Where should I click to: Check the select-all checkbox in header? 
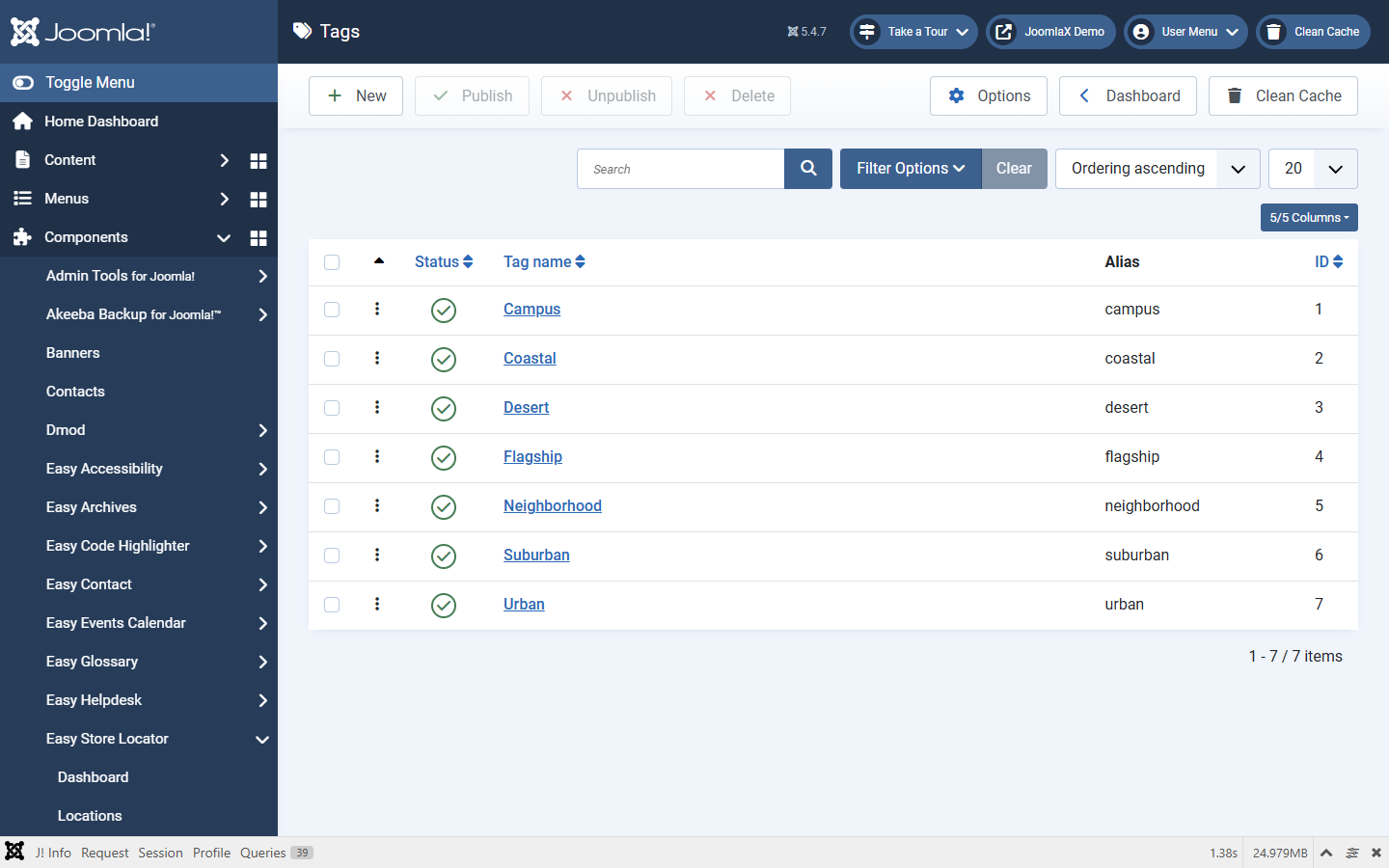click(x=332, y=262)
